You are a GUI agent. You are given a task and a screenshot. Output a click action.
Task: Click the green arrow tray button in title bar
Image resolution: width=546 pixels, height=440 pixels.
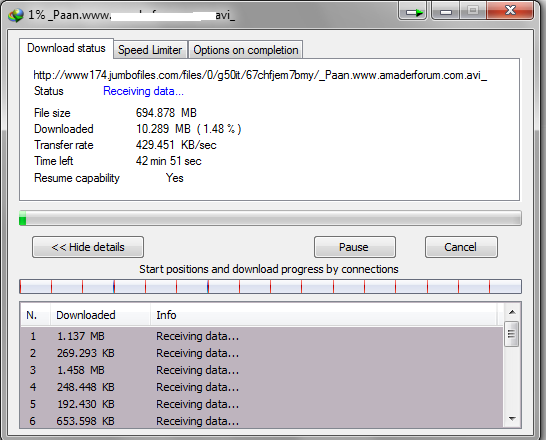[x=413, y=11]
